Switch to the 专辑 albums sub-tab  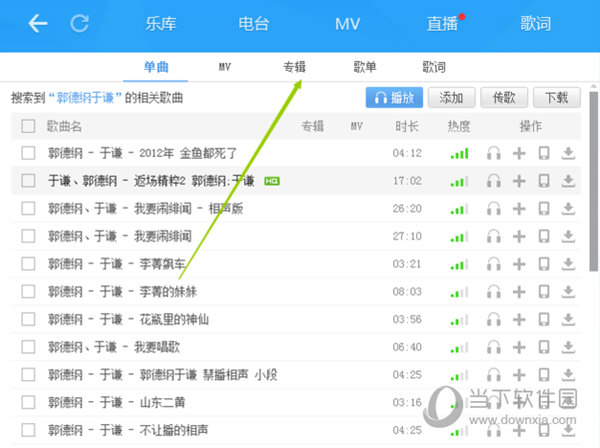294,67
